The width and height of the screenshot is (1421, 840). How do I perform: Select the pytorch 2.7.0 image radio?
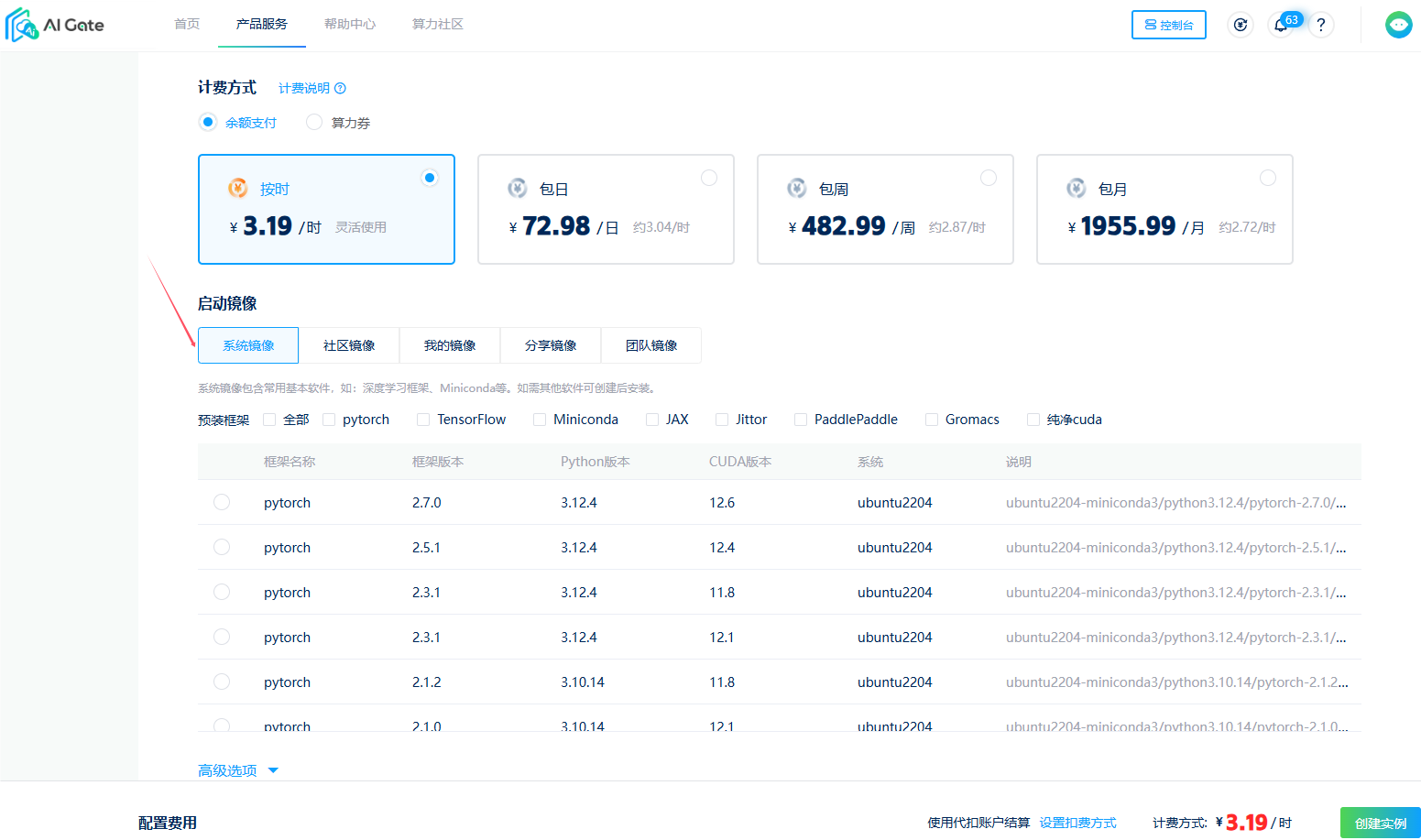[222, 502]
